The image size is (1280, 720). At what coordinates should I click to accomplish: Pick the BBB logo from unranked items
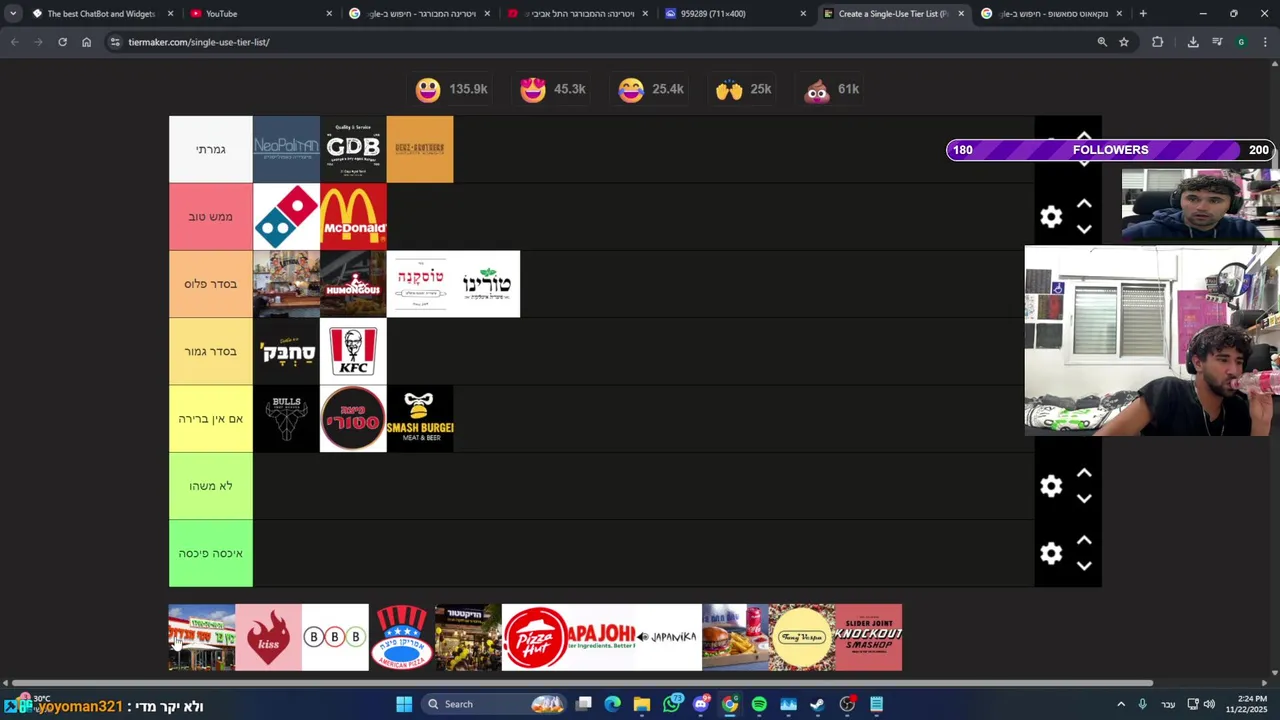point(335,637)
